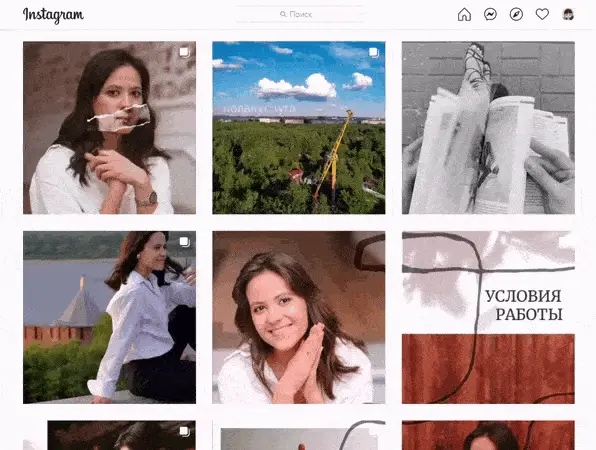Screen dimensions: 596x450
Task: Open the profile avatar menu
Action: 568,14
